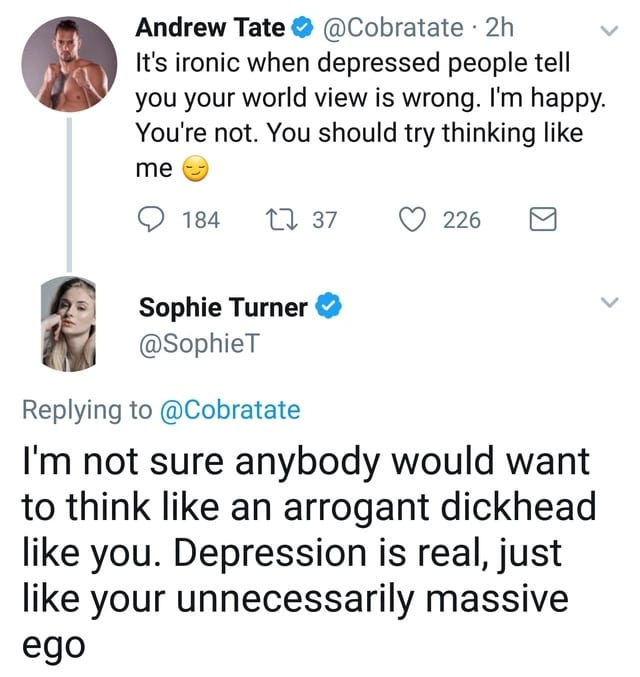
Task: Click Sophie Turner's blue verified badge
Action: tap(329, 305)
